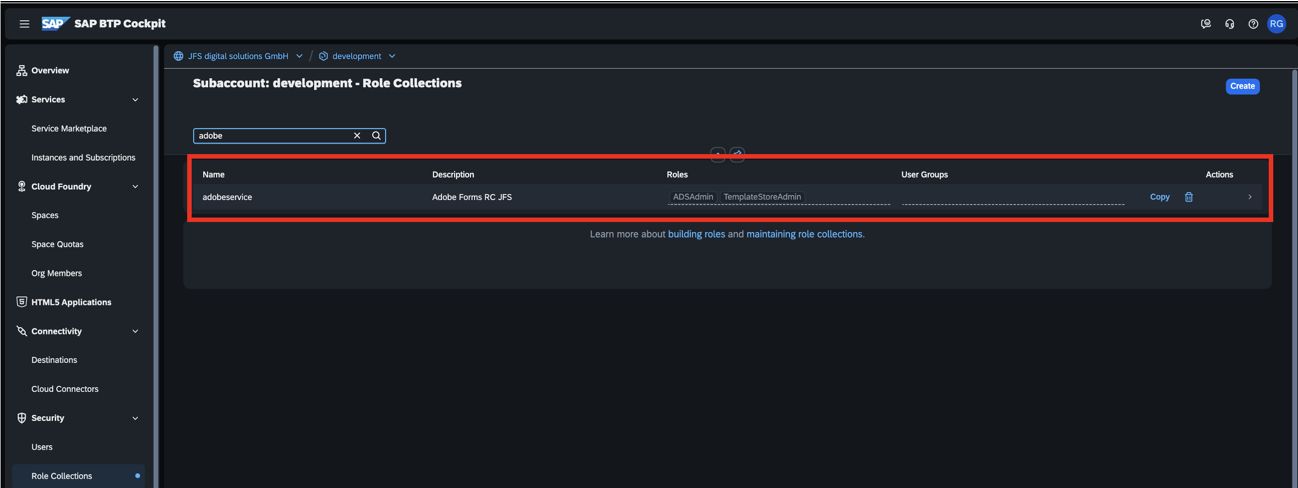This screenshot has width=1298, height=488.
Task: Open adobeservice row details arrow
Action: click(x=1250, y=197)
